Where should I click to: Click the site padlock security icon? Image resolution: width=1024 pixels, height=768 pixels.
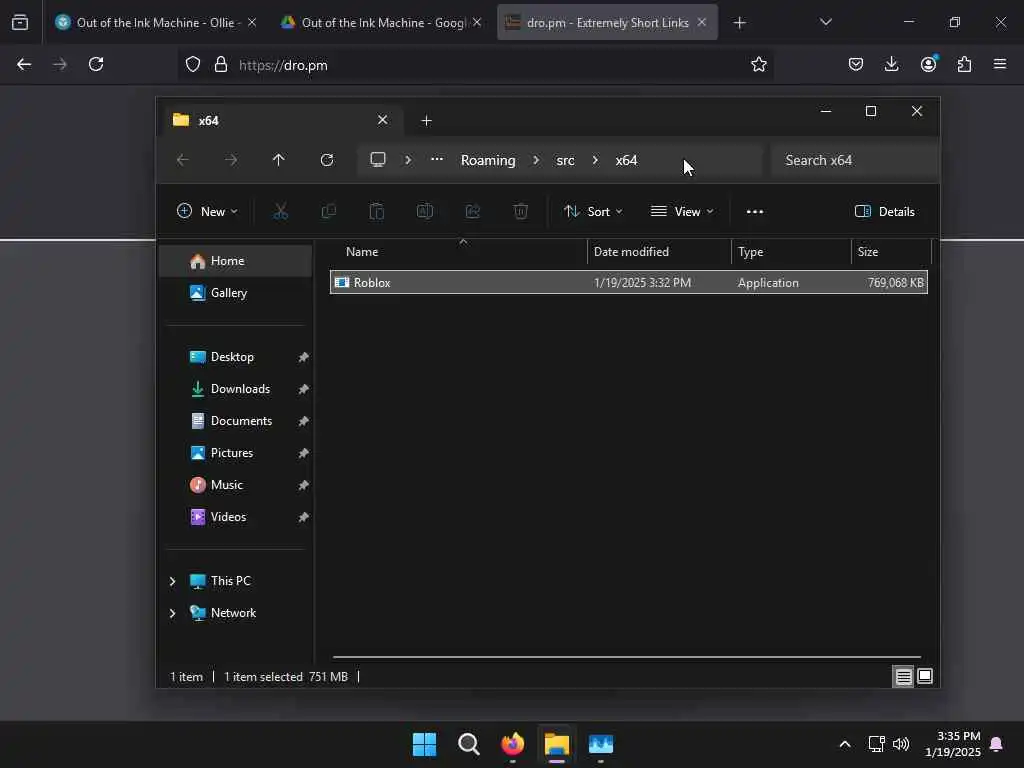221,64
